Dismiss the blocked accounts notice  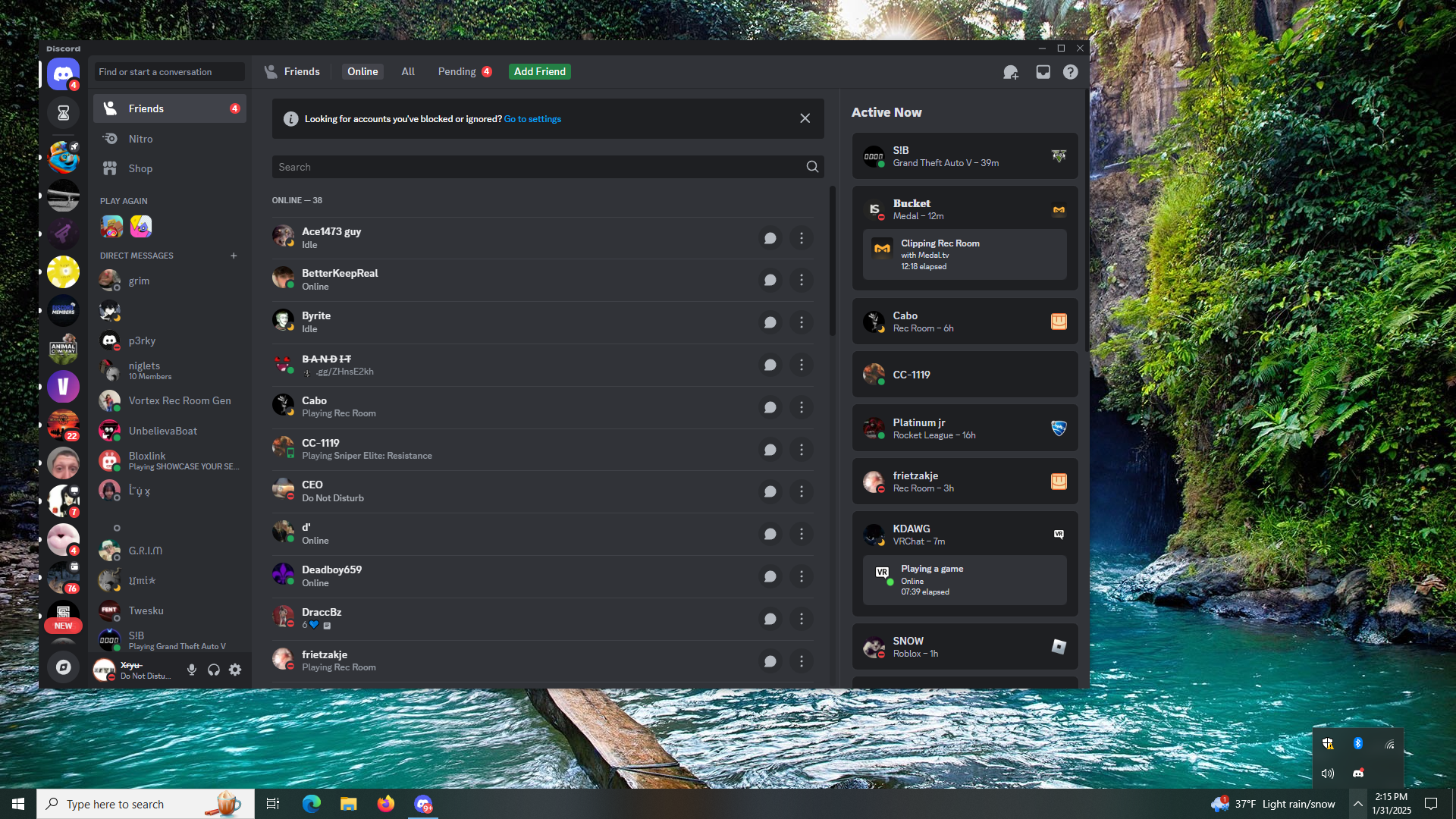805,118
